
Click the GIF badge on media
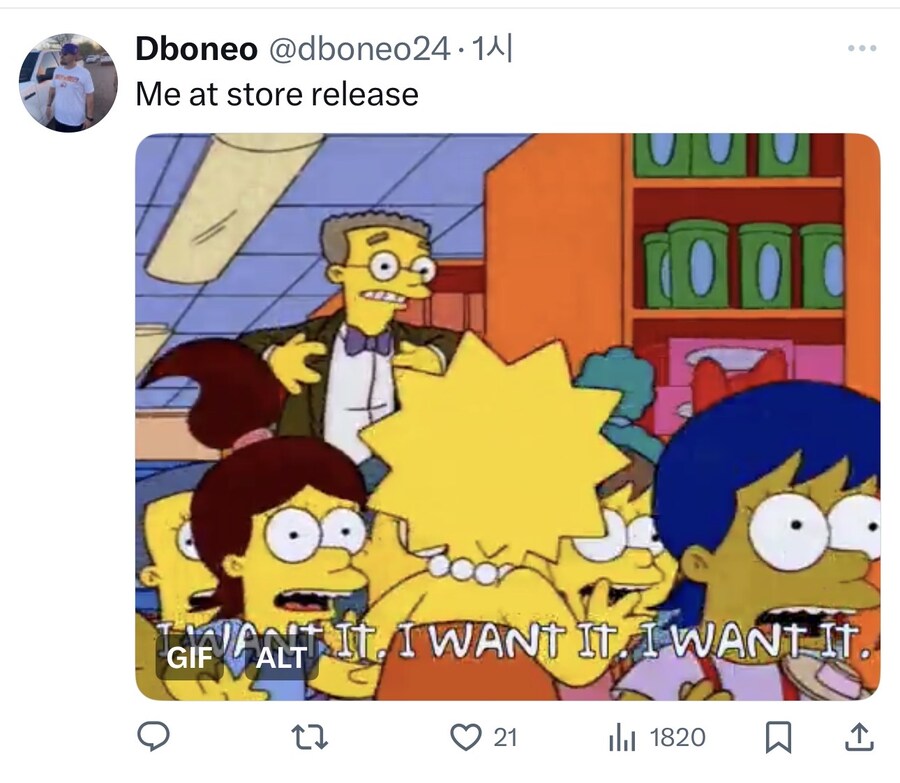(x=189, y=658)
